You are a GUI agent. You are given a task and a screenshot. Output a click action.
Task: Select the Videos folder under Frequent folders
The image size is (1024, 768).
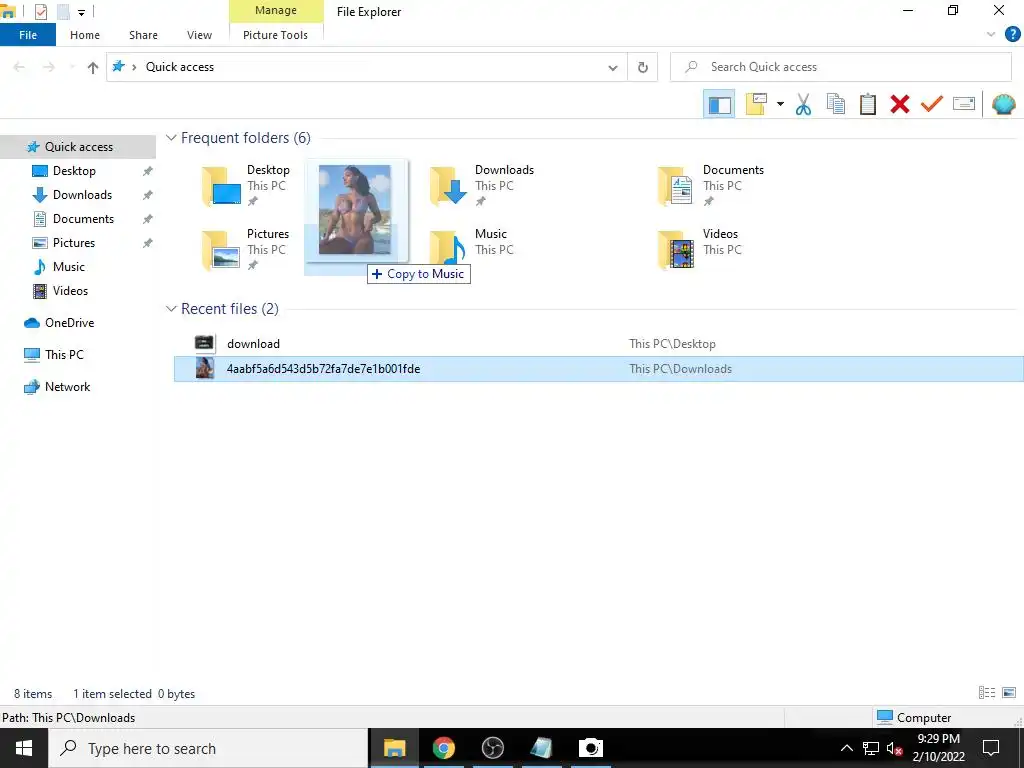coord(699,249)
